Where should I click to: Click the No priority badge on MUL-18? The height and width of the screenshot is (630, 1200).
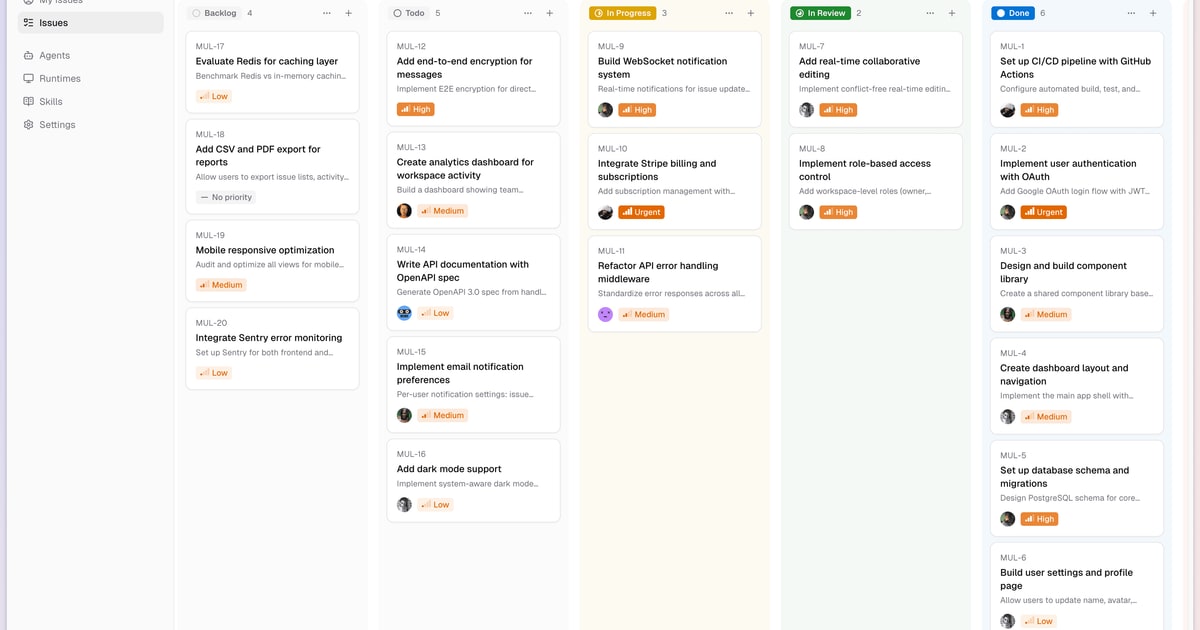tap(226, 197)
